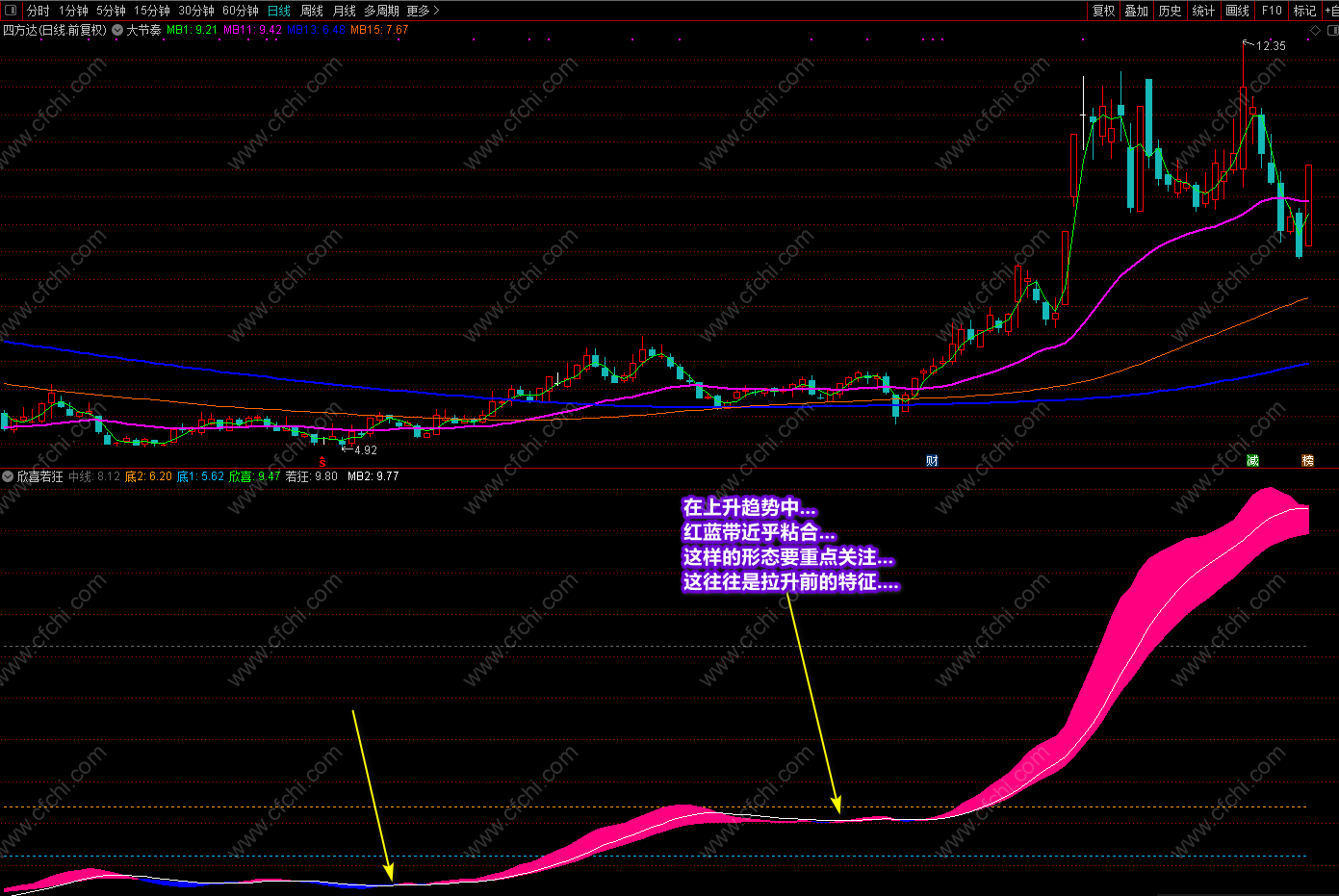The width and height of the screenshot is (1339, 896).
Task: Click the 底1: 5.62 value
Action: click(200, 476)
